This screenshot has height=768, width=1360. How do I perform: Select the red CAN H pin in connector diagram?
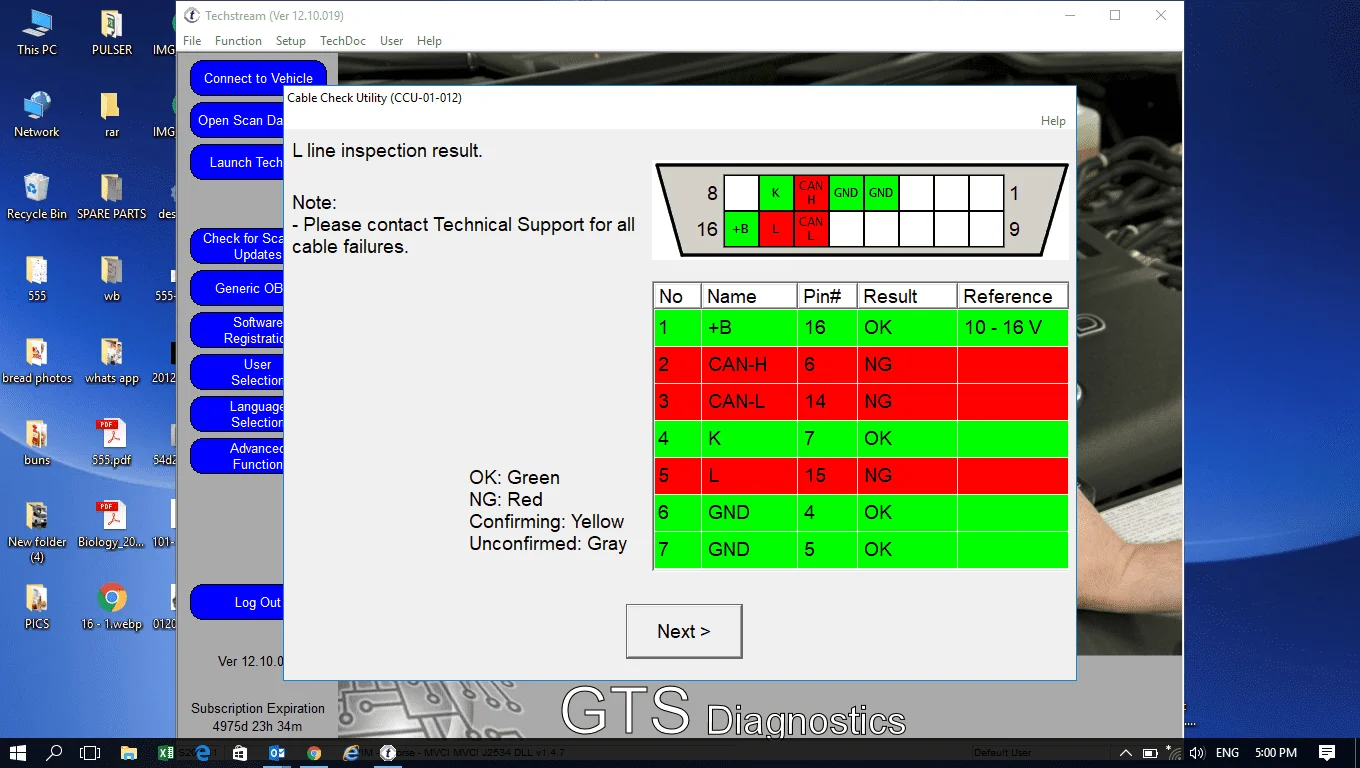(x=811, y=193)
